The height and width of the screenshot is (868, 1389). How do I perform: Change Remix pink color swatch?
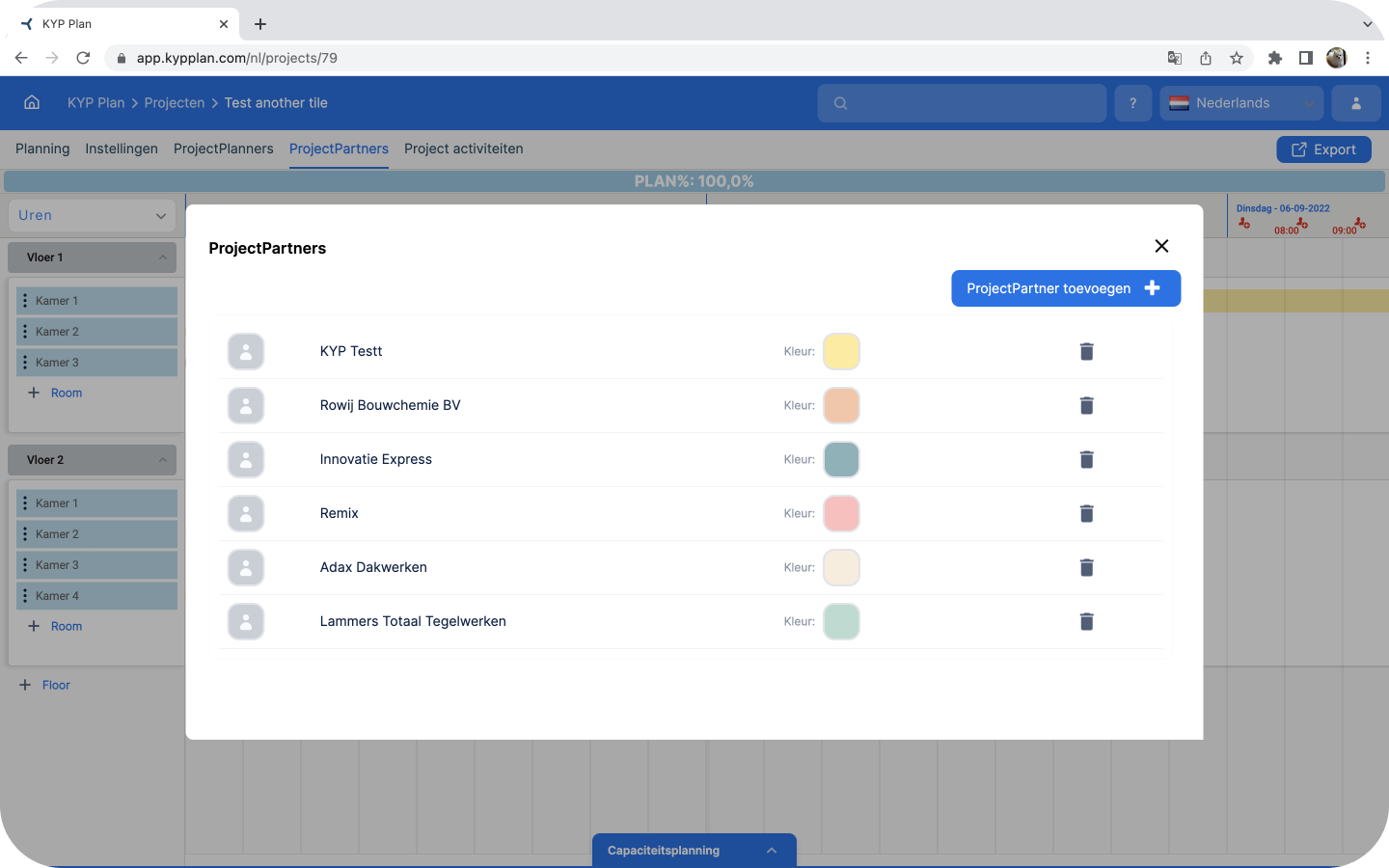(x=841, y=513)
